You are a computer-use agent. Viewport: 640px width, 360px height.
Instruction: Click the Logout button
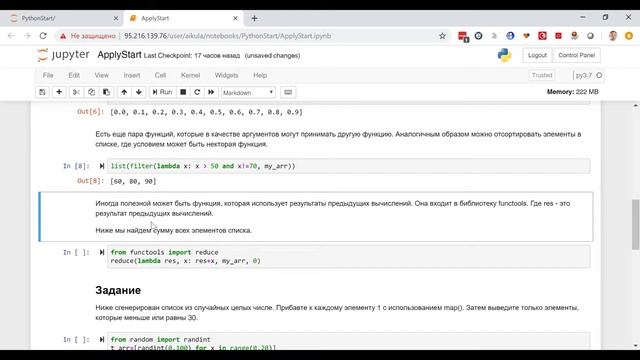point(537,55)
